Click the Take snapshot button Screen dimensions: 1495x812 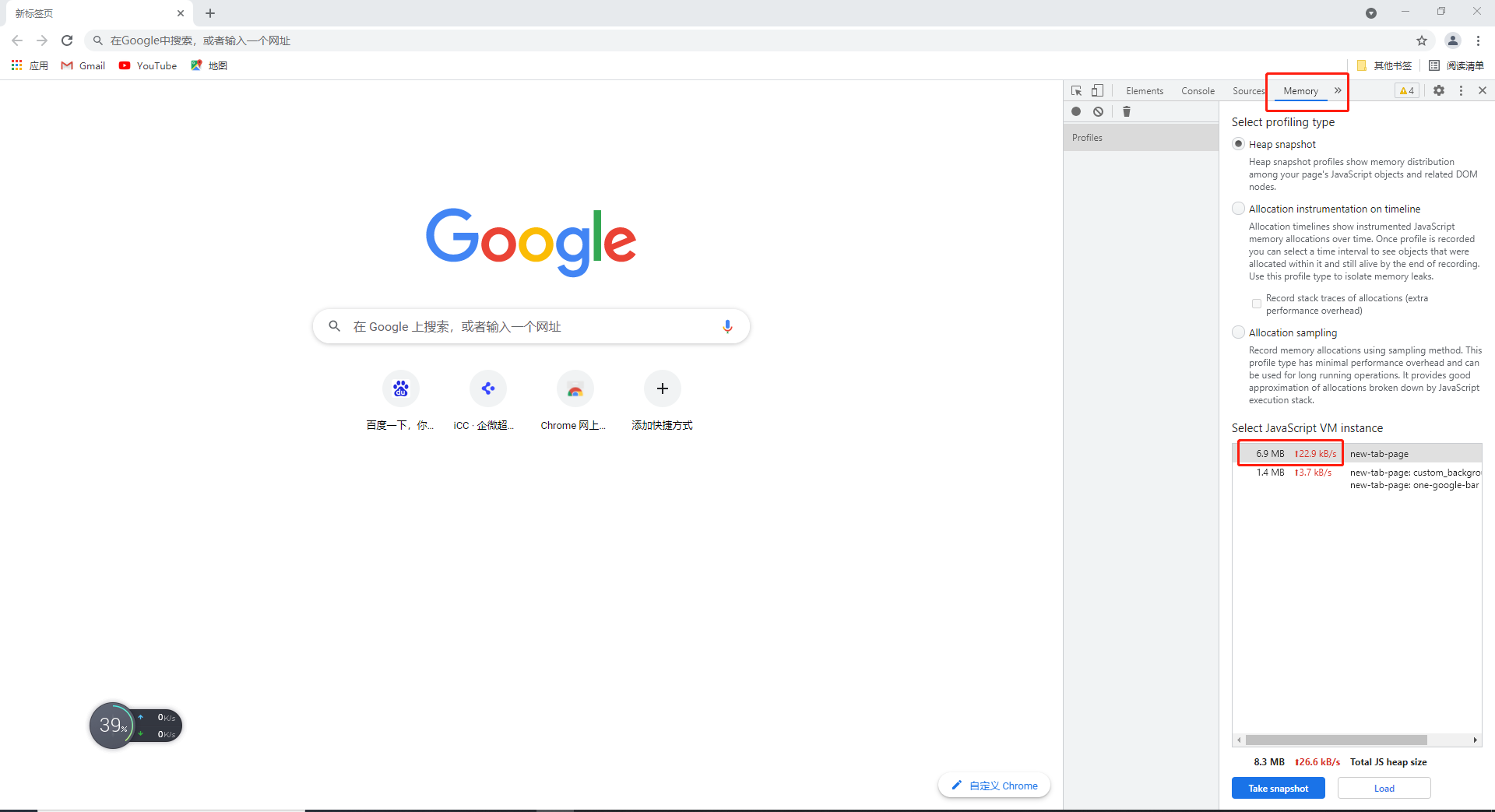(1278, 788)
